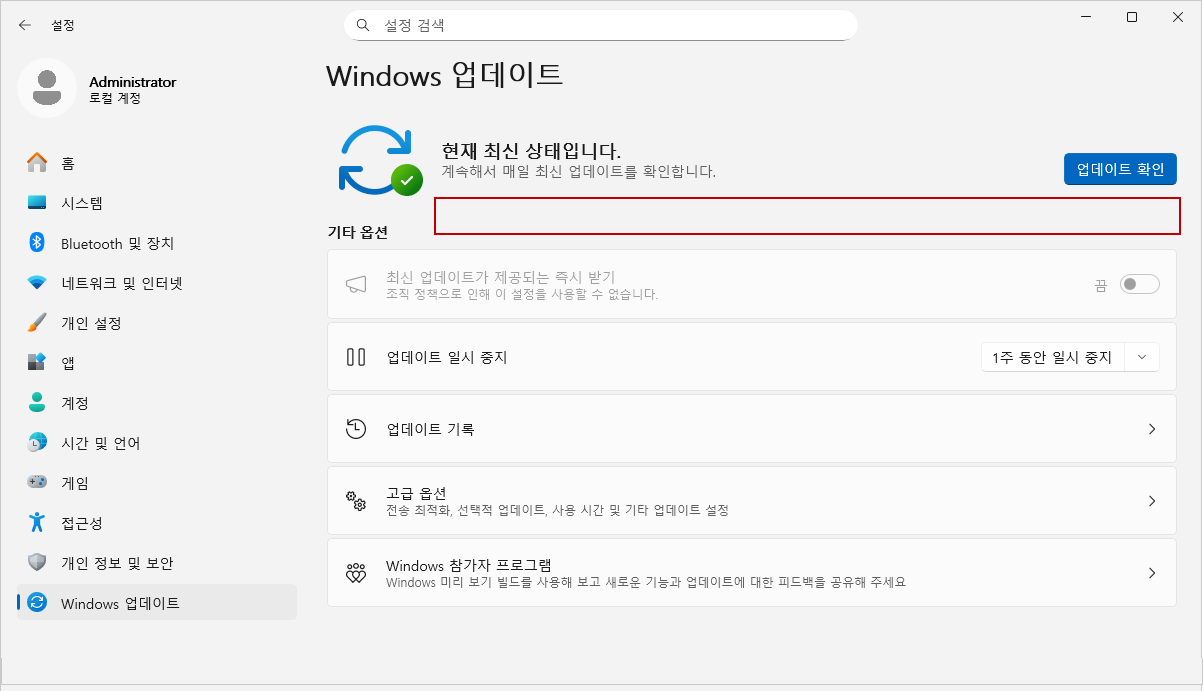Click the 앱 icon in sidebar
1203x691 pixels.
pos(37,363)
